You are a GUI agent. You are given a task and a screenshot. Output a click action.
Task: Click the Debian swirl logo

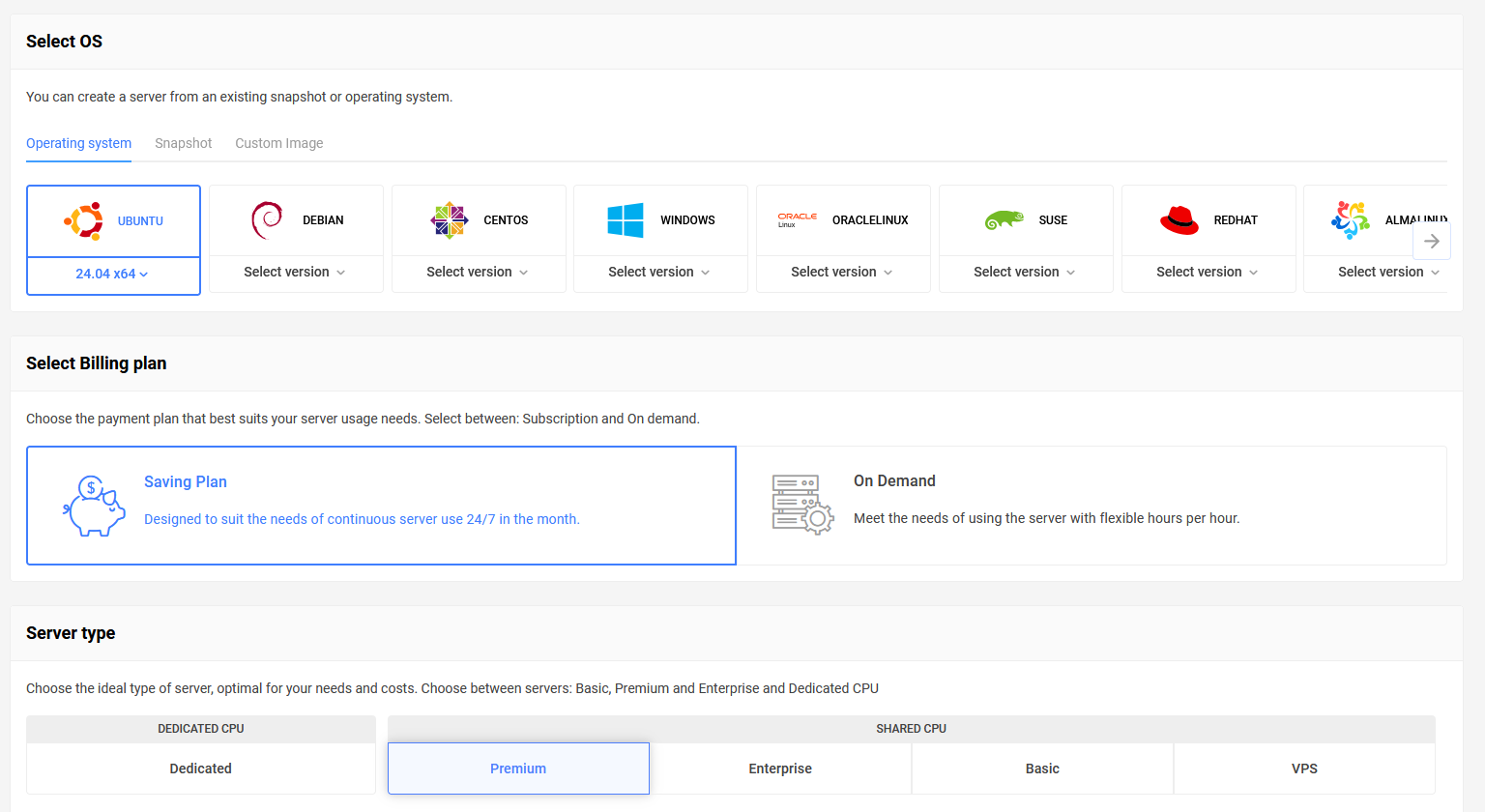(267, 220)
